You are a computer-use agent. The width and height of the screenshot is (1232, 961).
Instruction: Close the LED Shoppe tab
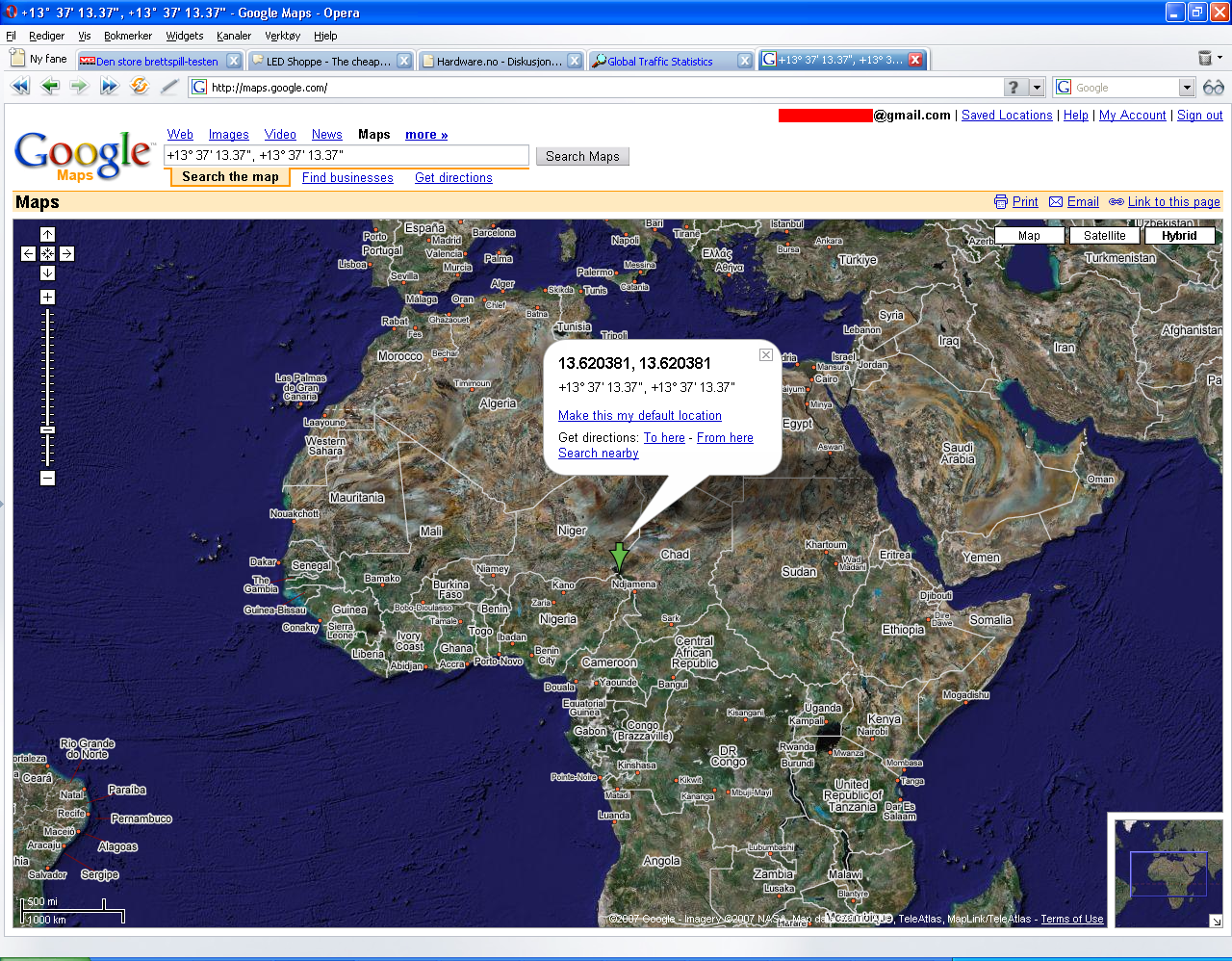click(404, 61)
